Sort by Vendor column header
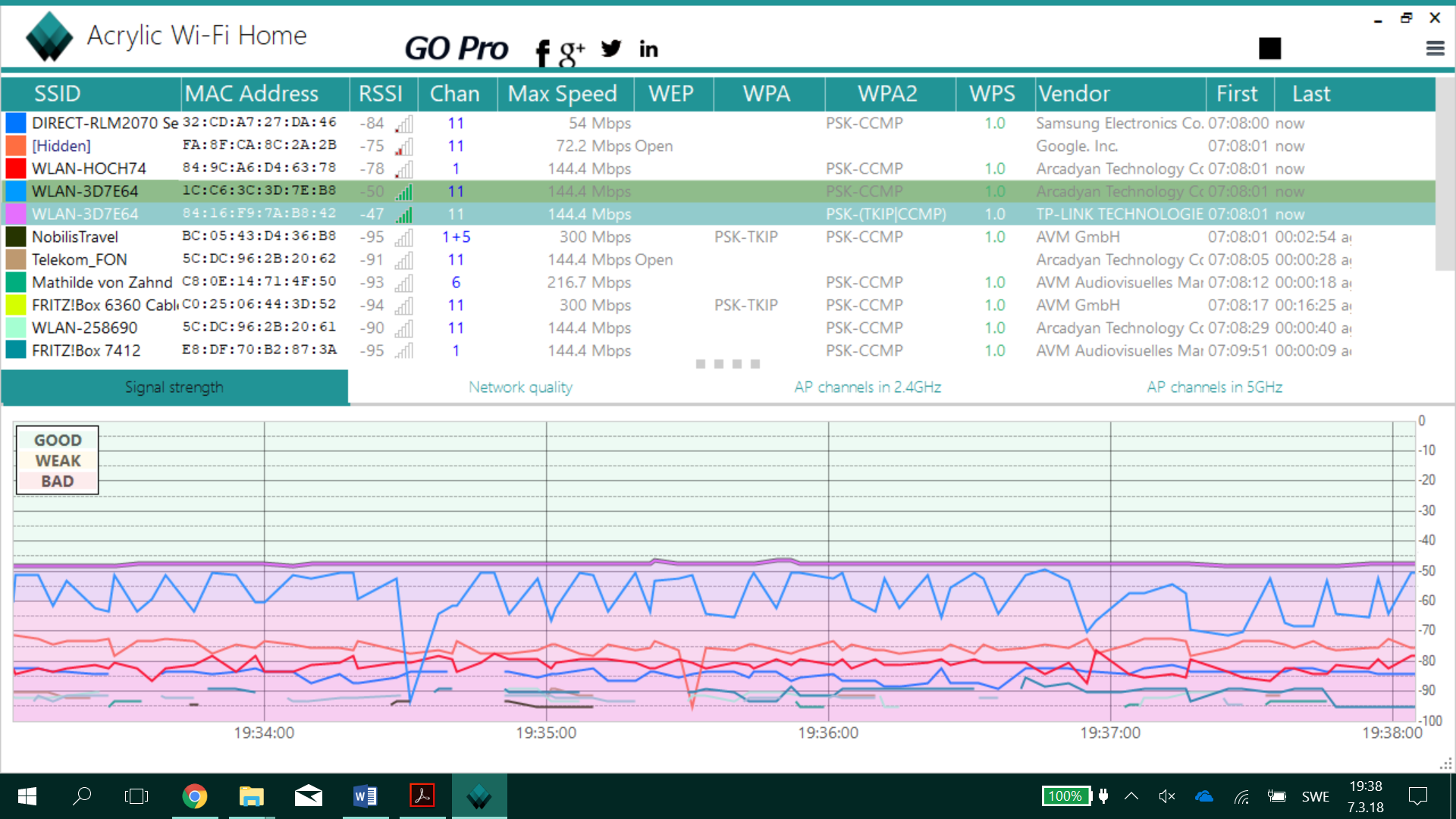 (1120, 93)
